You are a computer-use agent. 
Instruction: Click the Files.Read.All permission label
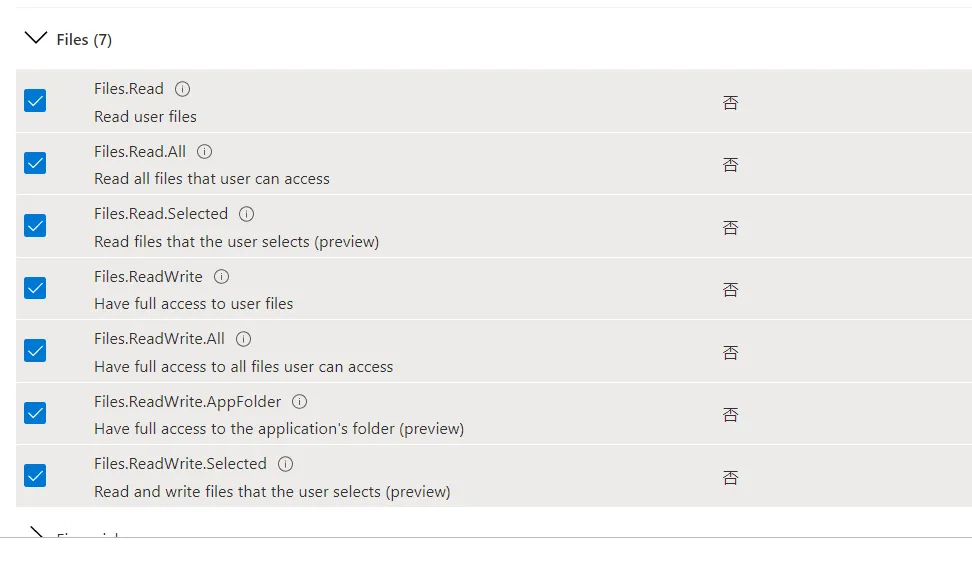click(x=140, y=151)
